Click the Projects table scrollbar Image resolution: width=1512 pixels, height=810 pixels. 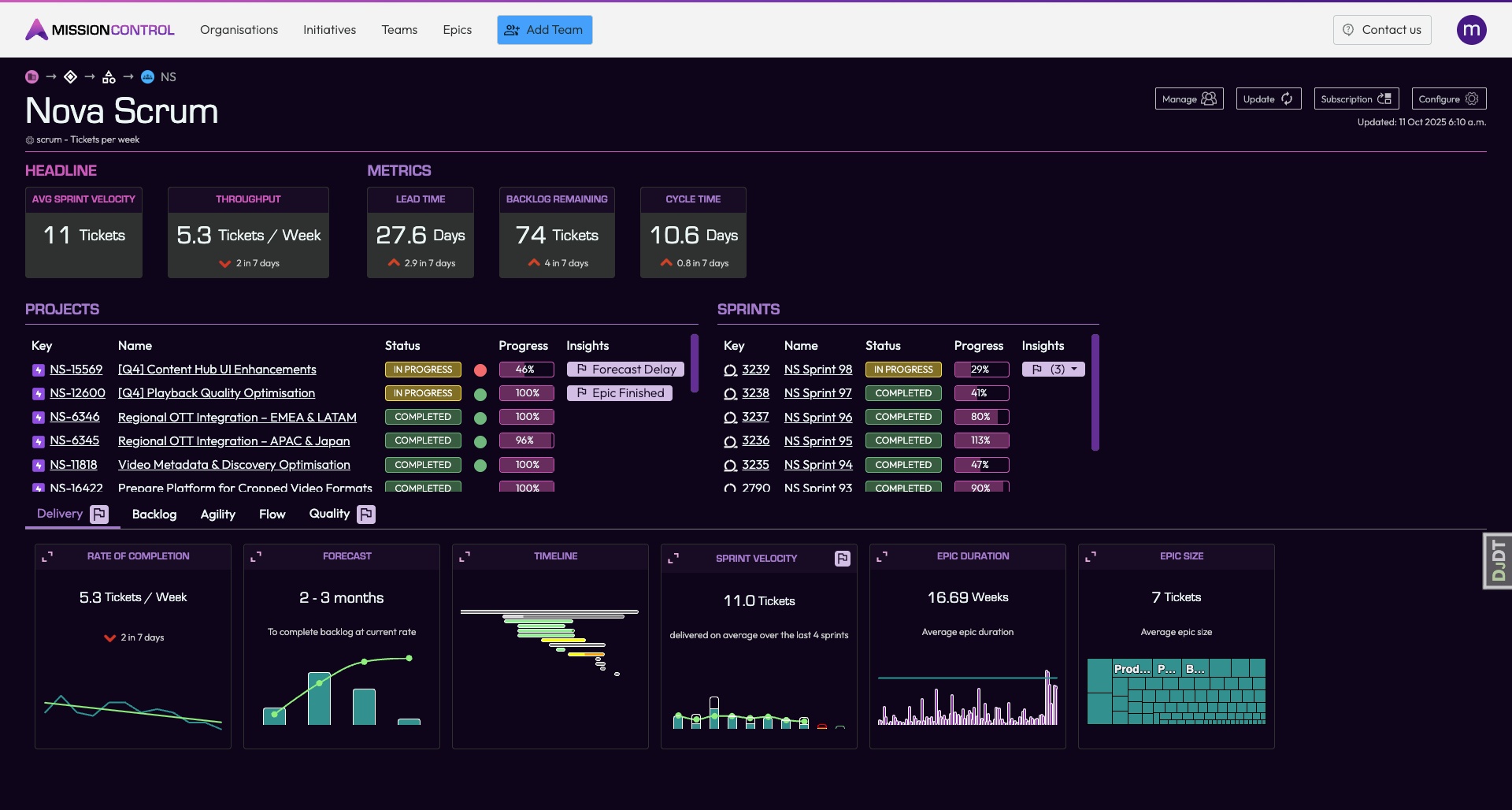tap(694, 363)
